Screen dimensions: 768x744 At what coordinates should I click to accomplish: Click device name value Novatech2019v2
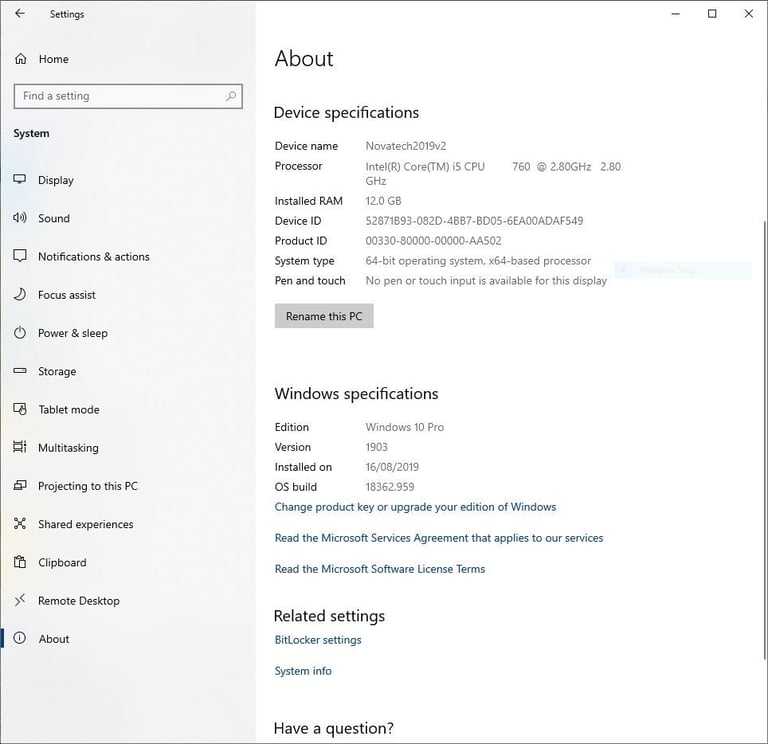point(406,146)
